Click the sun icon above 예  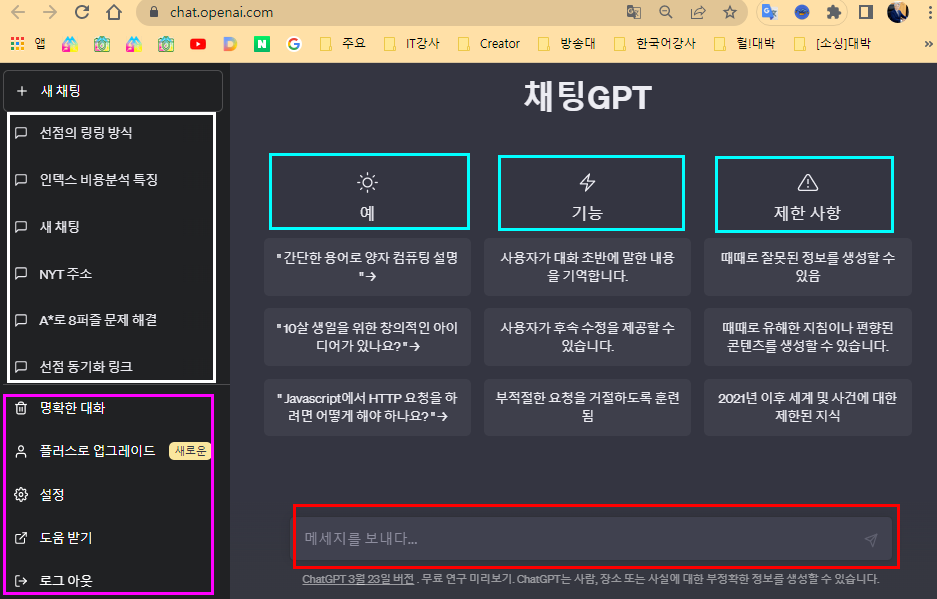368,182
